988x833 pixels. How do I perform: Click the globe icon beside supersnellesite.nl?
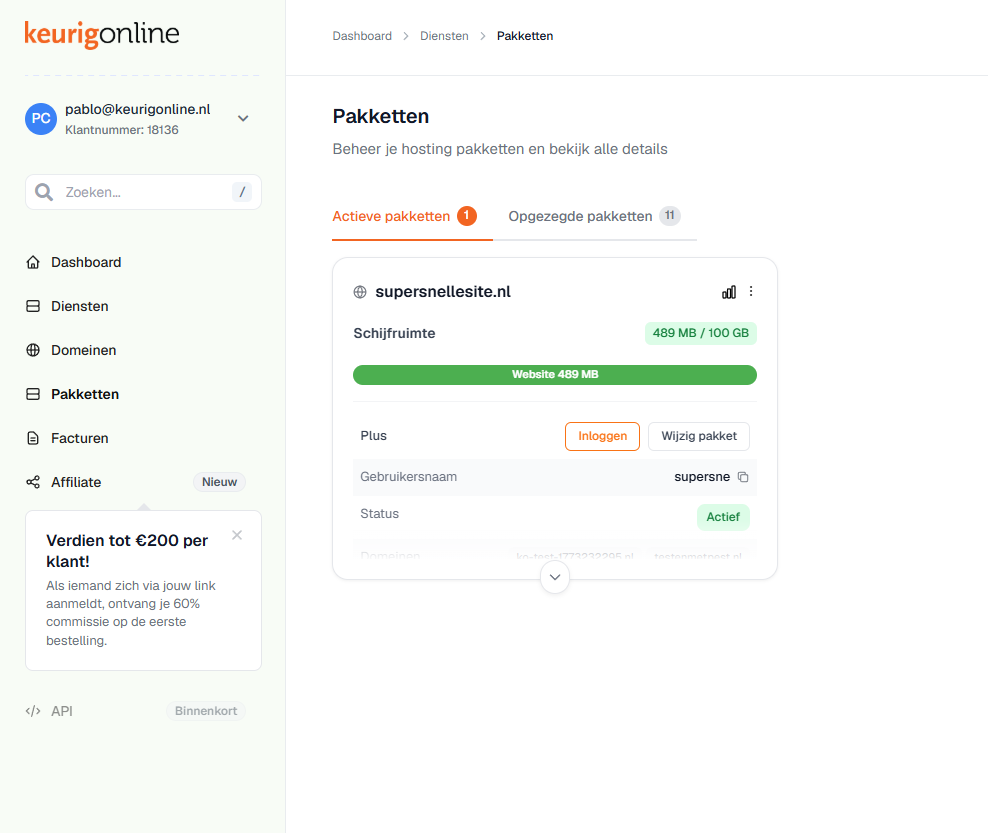tap(360, 292)
